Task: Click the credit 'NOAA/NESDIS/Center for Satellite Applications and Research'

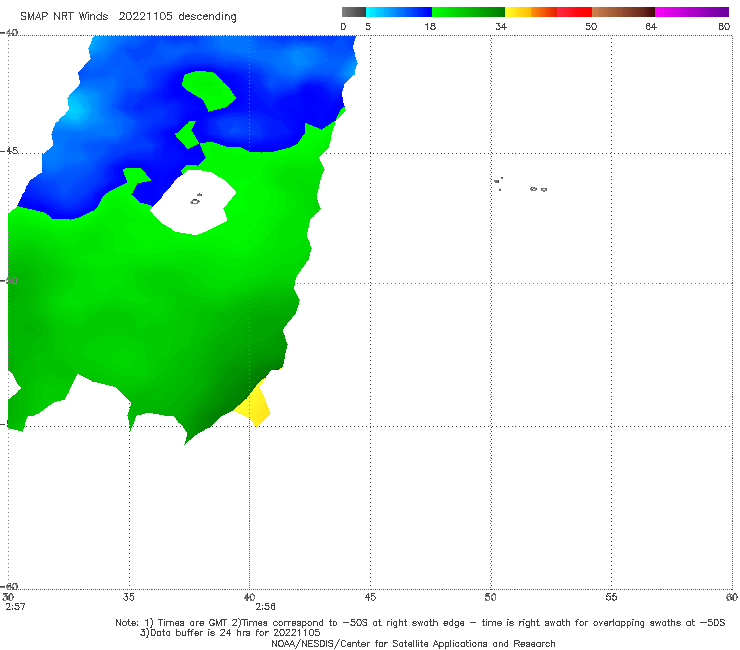Action: pyautogui.click(x=413, y=643)
